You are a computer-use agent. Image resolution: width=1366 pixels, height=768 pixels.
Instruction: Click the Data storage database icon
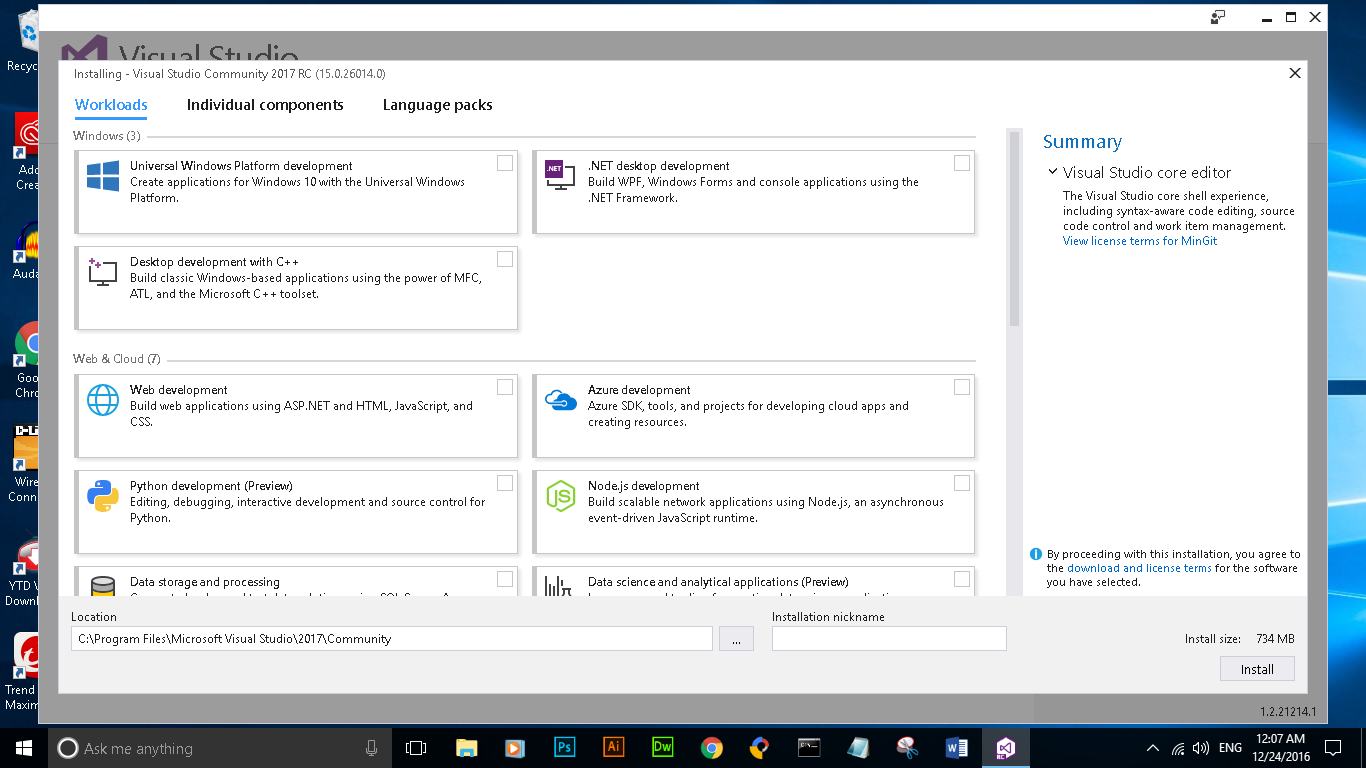pos(103,586)
